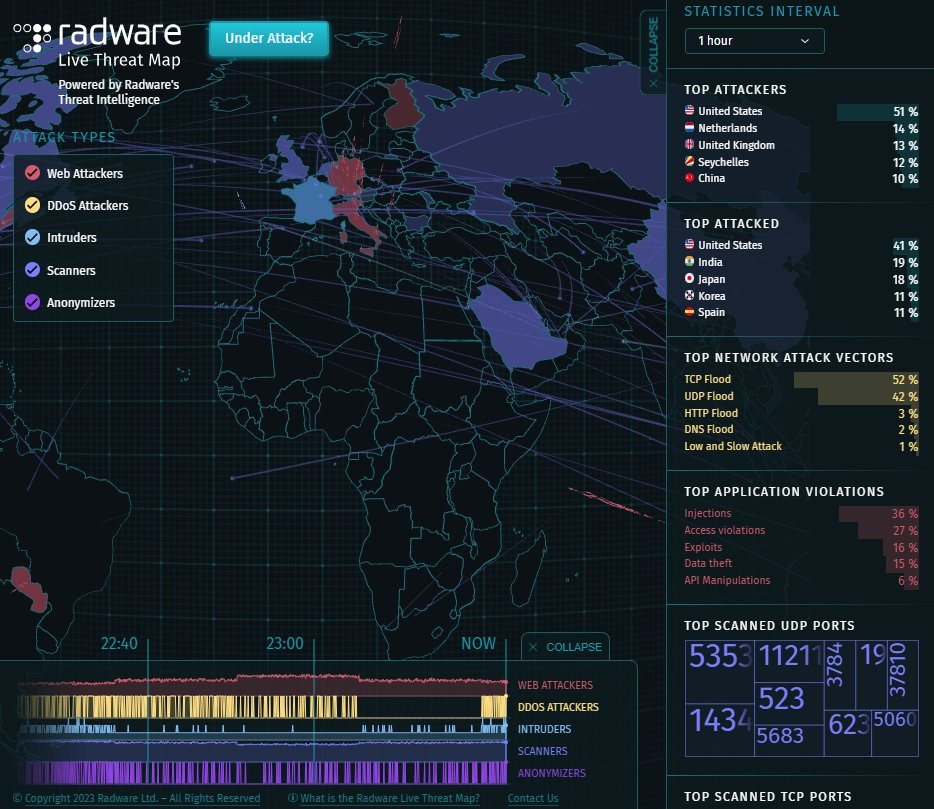Click UDP port 3784 tile
This screenshot has height=809, width=934.
[x=840, y=675]
